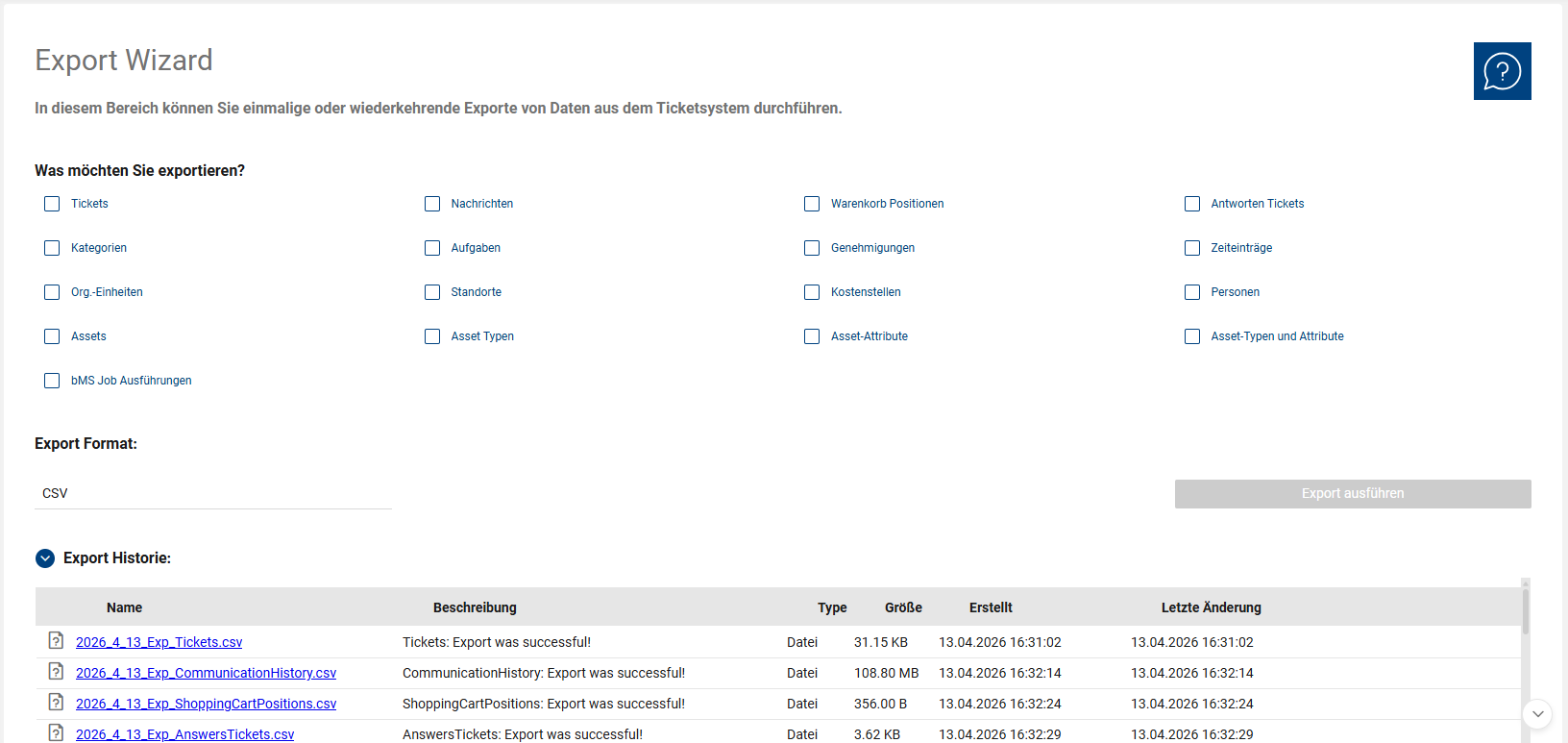
Task: Check the Nachrichten checkbox
Action: click(x=432, y=204)
